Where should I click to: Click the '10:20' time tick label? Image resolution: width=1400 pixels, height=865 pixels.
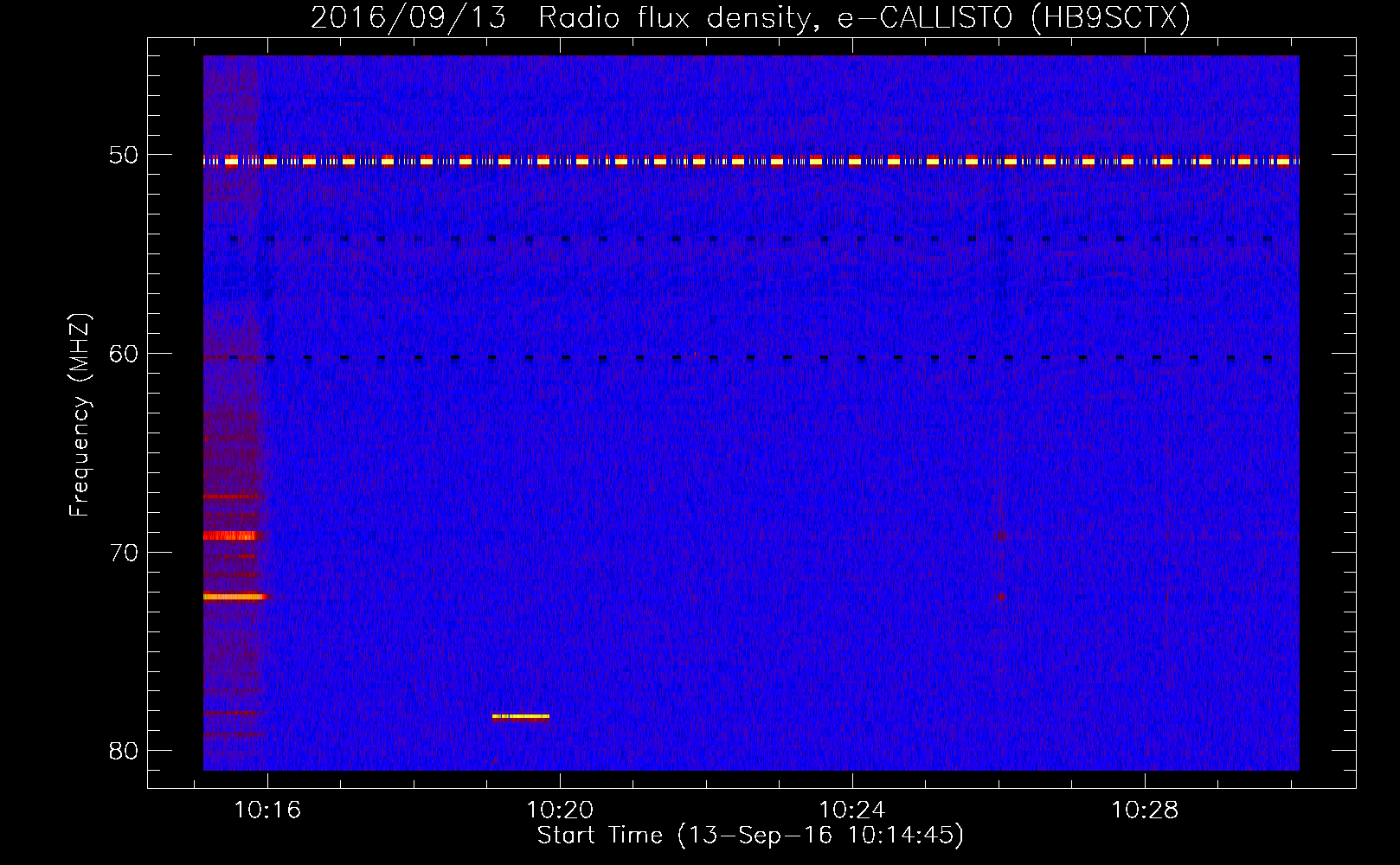(560, 811)
